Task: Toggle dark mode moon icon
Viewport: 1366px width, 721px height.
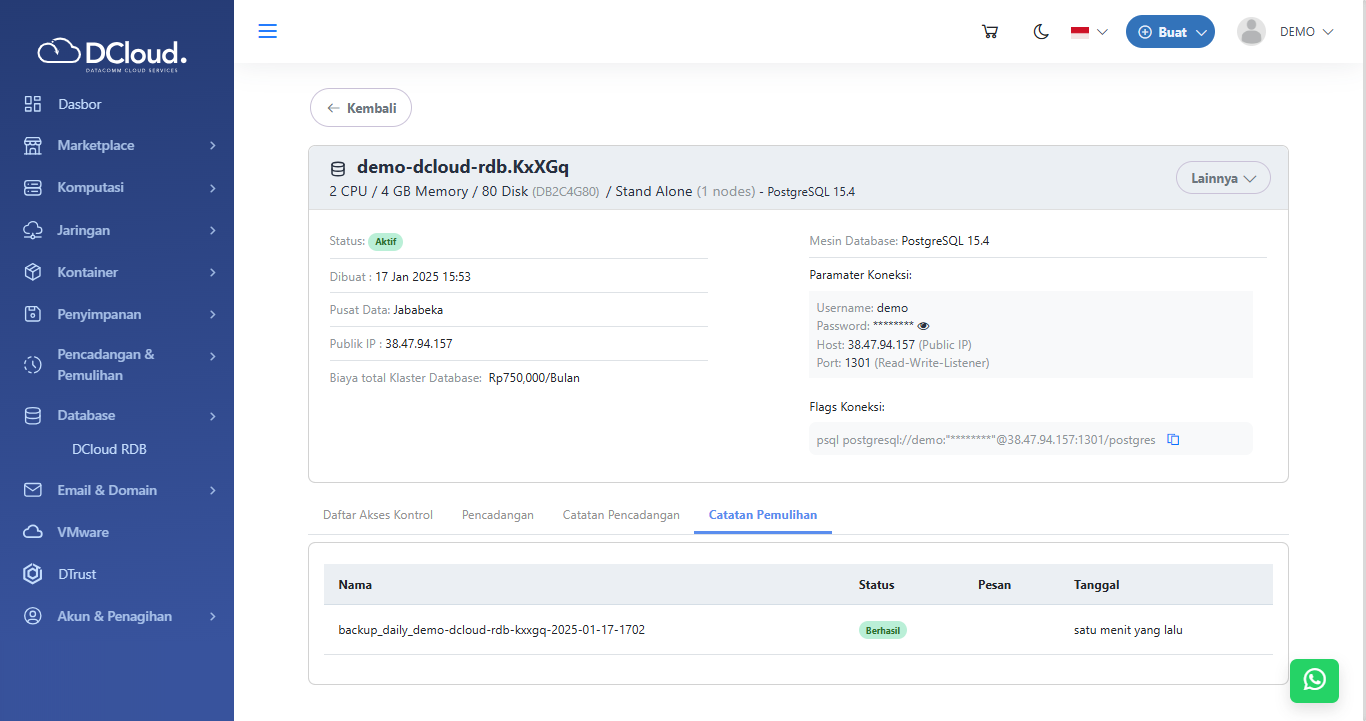Action: [1041, 32]
